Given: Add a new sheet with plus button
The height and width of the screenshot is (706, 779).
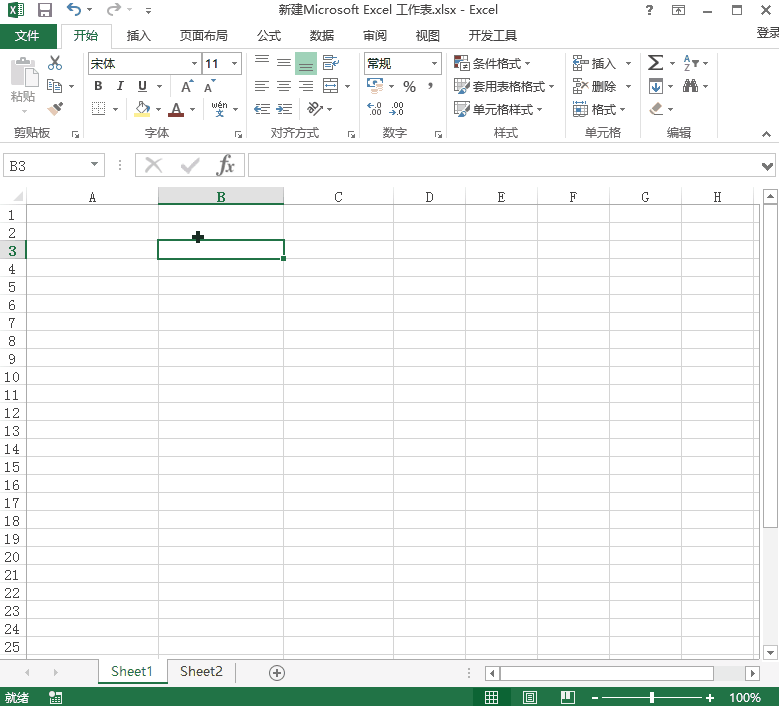Looking at the screenshot, I should 277,673.
